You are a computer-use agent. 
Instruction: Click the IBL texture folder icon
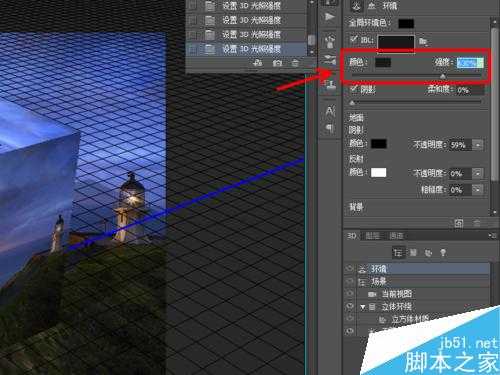[423, 41]
